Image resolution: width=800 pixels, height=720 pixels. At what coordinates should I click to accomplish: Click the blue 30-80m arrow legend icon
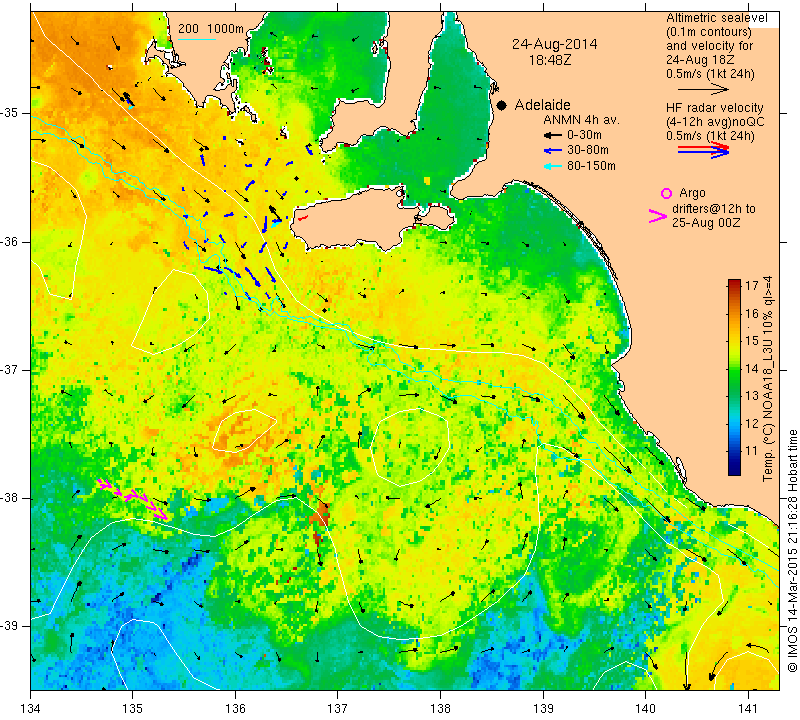click(x=553, y=151)
